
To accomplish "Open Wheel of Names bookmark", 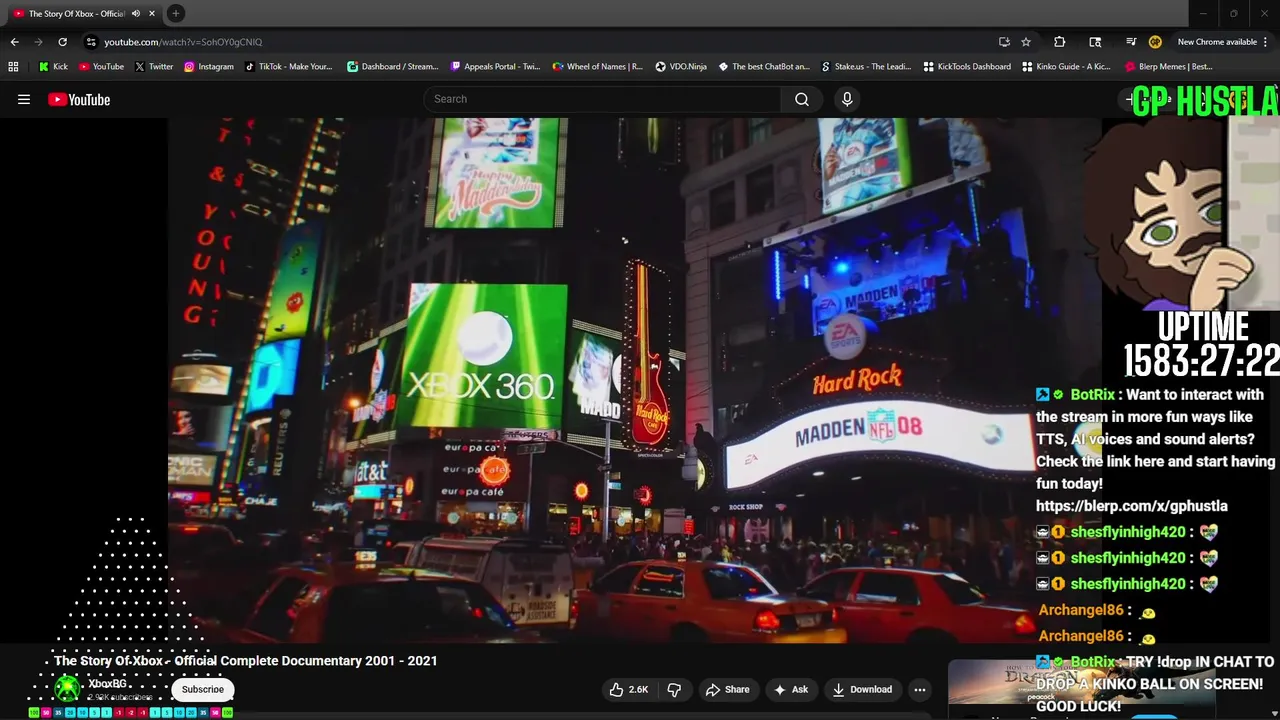I will [x=598, y=67].
